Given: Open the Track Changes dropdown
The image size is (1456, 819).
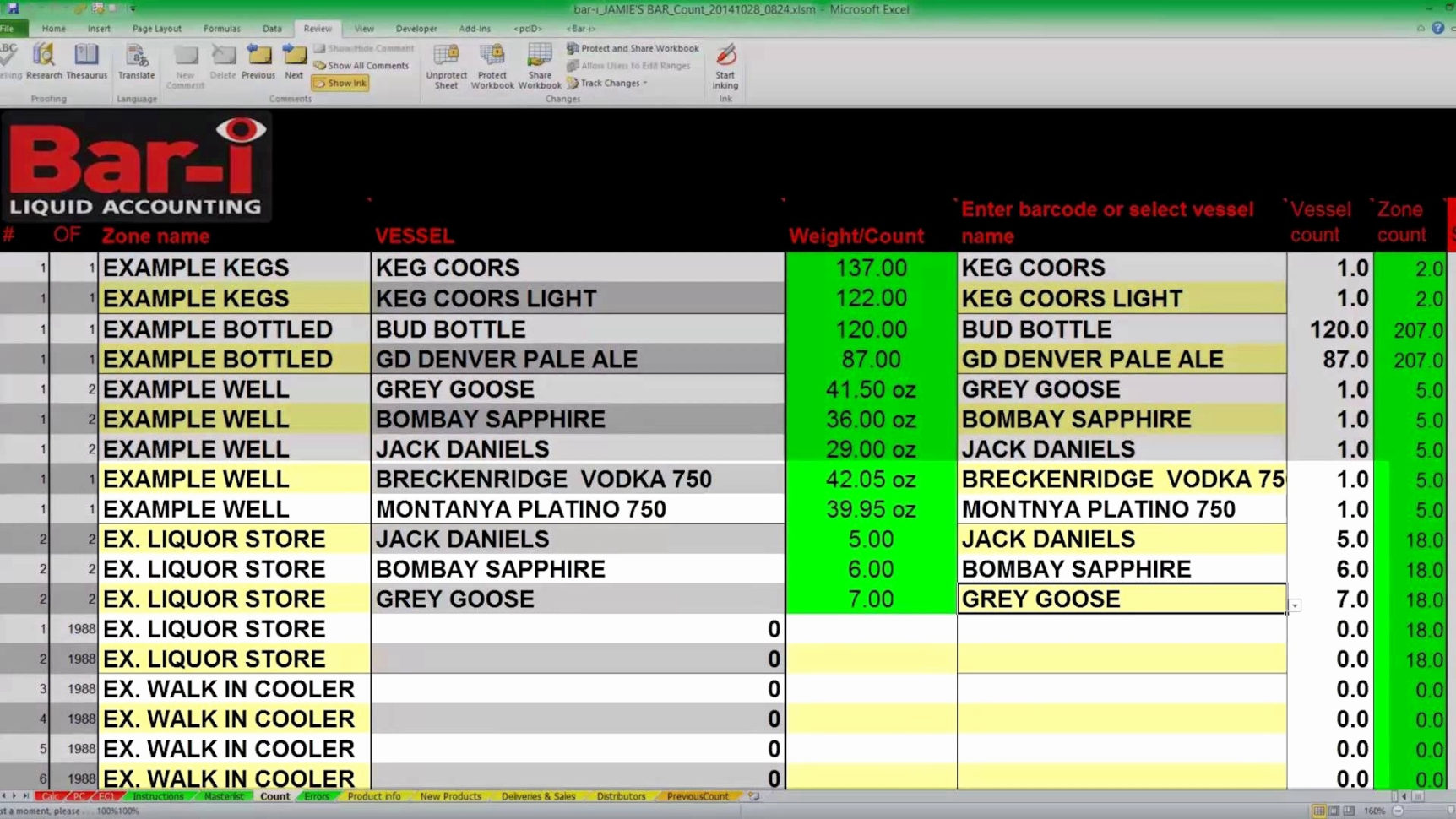Looking at the screenshot, I should pyautogui.click(x=609, y=83).
